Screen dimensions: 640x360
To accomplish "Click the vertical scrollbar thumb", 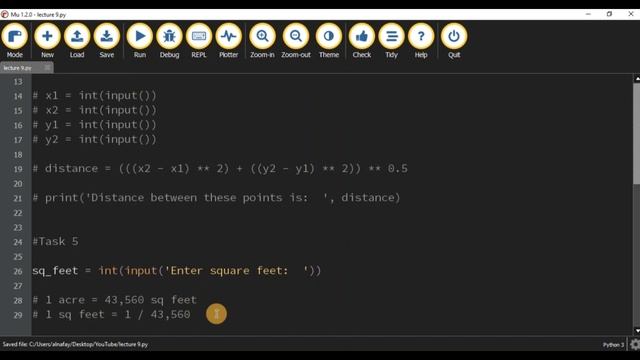I will 637,133.
